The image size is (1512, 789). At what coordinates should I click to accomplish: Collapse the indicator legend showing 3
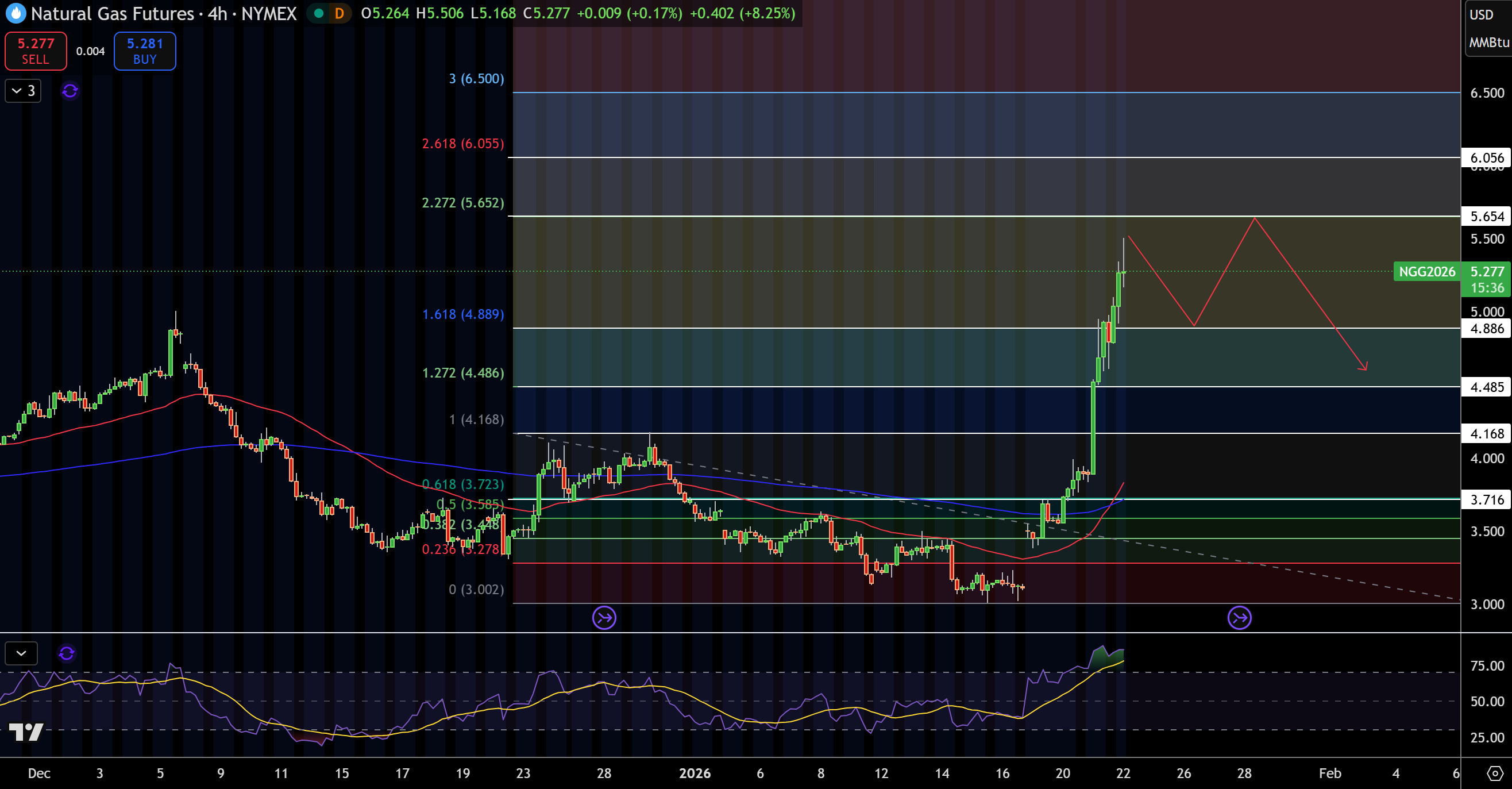coord(23,91)
